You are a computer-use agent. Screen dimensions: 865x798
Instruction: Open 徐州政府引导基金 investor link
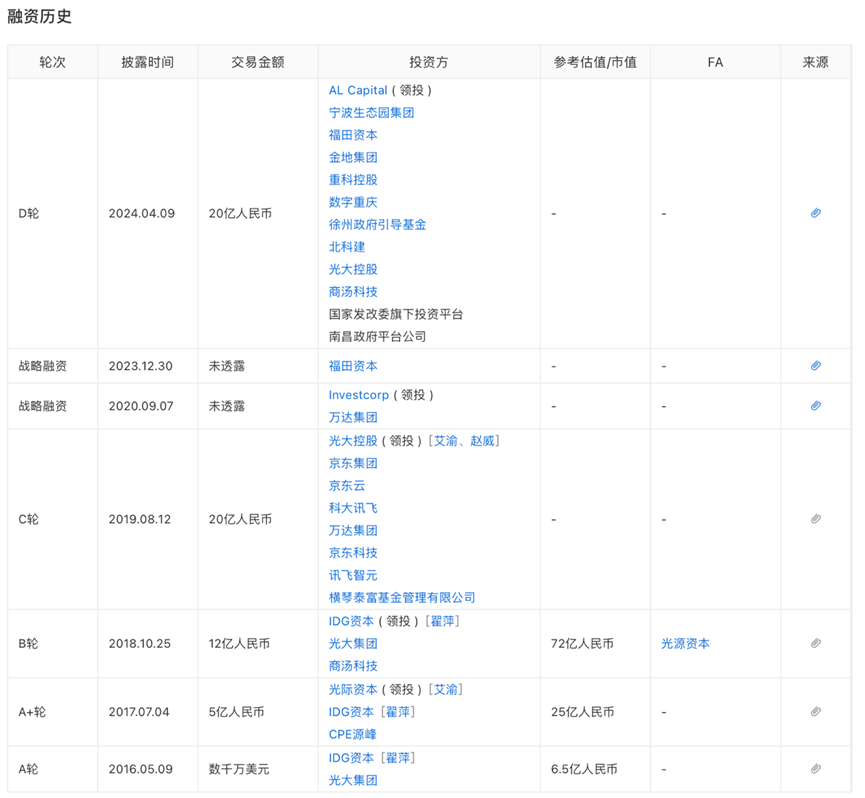(377, 224)
